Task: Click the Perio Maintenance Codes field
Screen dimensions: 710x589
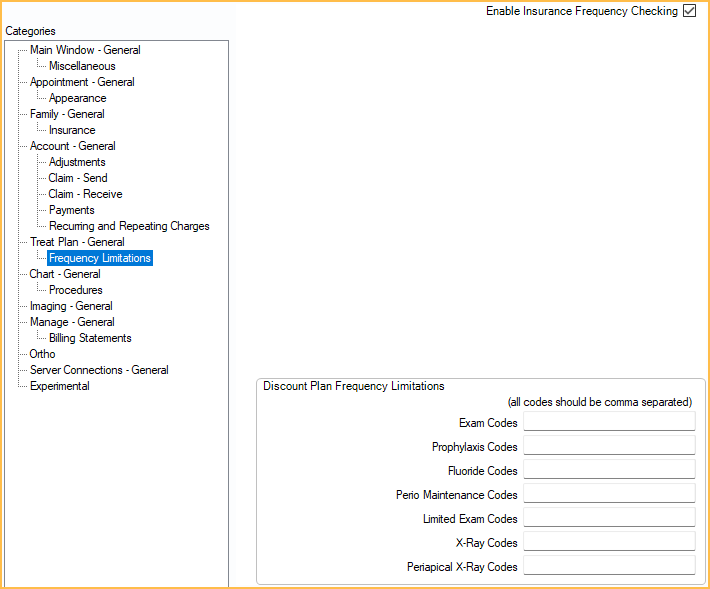Action: [608, 494]
